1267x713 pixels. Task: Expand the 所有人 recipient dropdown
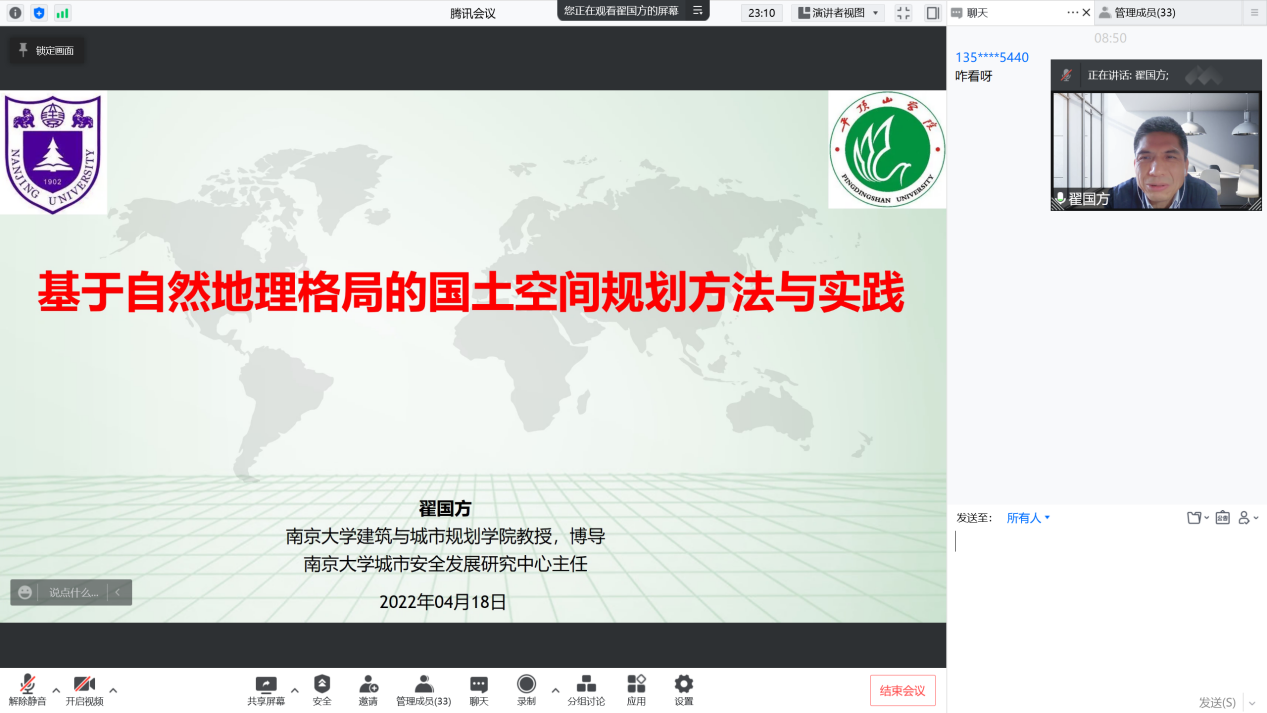1028,518
